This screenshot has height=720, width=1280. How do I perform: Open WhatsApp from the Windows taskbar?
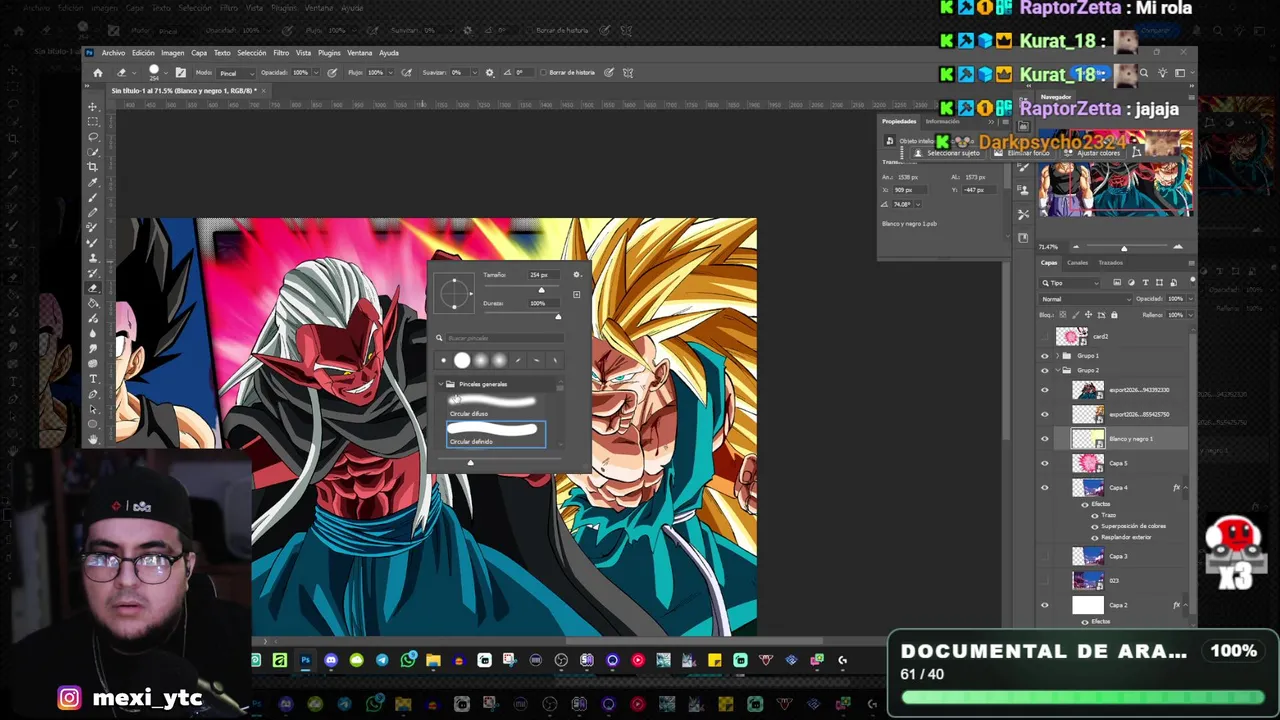(x=408, y=660)
